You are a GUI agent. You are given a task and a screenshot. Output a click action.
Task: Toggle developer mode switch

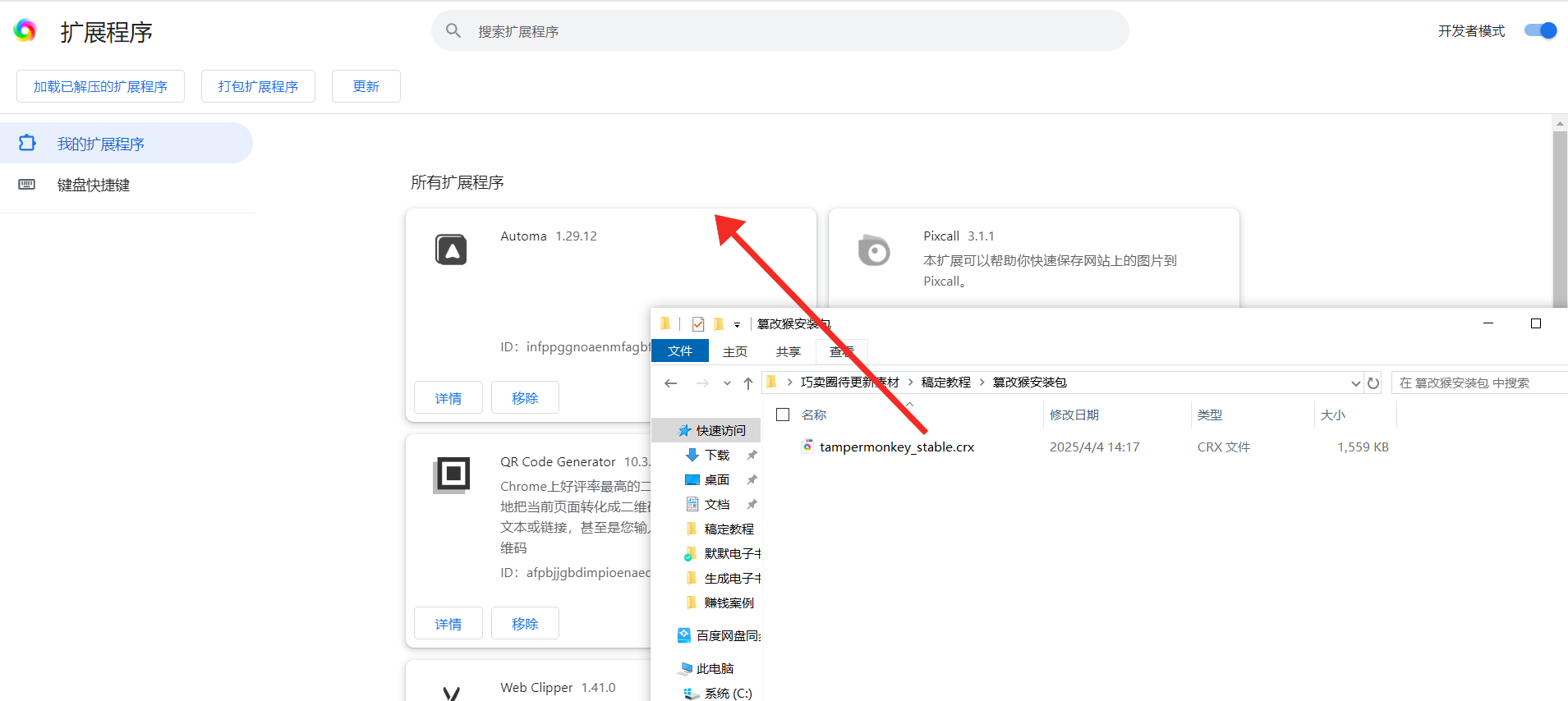click(x=1540, y=30)
